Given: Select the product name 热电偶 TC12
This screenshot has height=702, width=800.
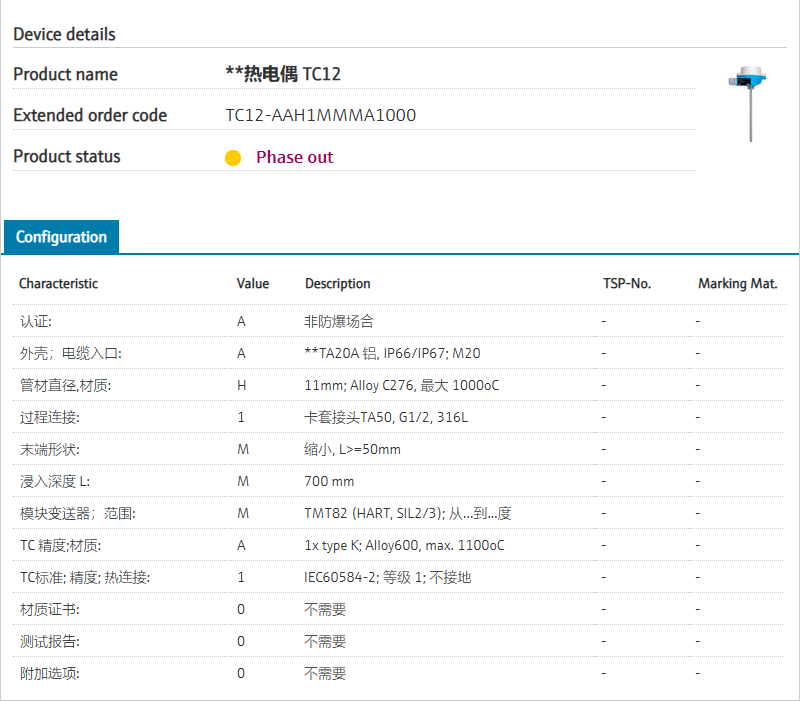Looking at the screenshot, I should pyautogui.click(x=284, y=74).
